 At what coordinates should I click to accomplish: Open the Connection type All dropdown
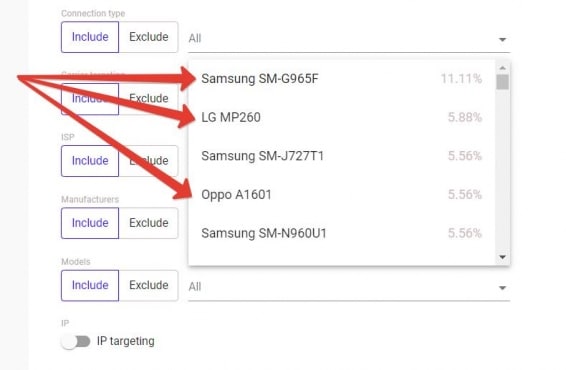point(349,38)
